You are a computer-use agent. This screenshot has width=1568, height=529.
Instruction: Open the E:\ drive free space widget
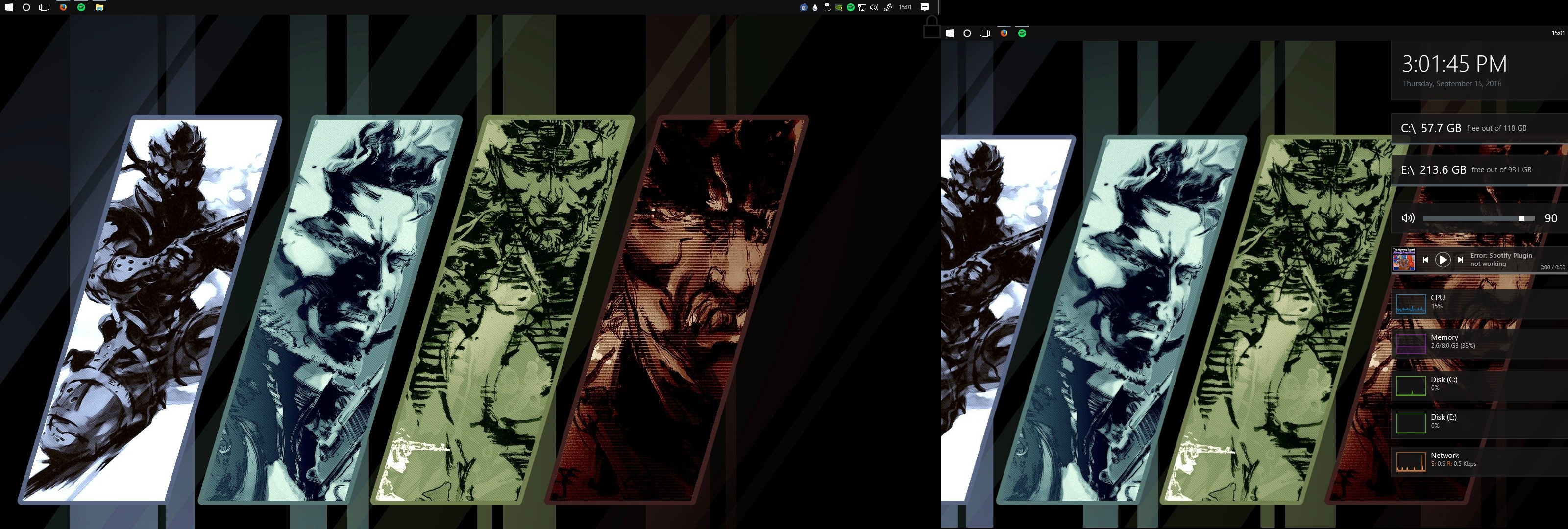click(x=1480, y=170)
